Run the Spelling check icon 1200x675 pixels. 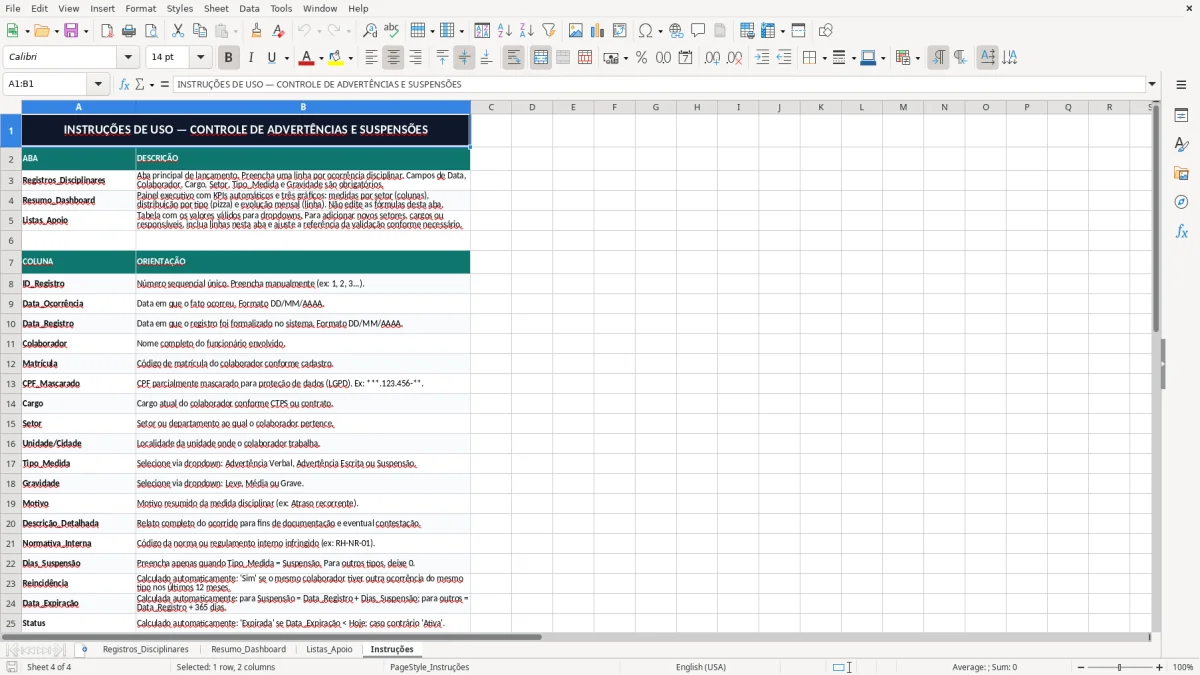coord(392,31)
